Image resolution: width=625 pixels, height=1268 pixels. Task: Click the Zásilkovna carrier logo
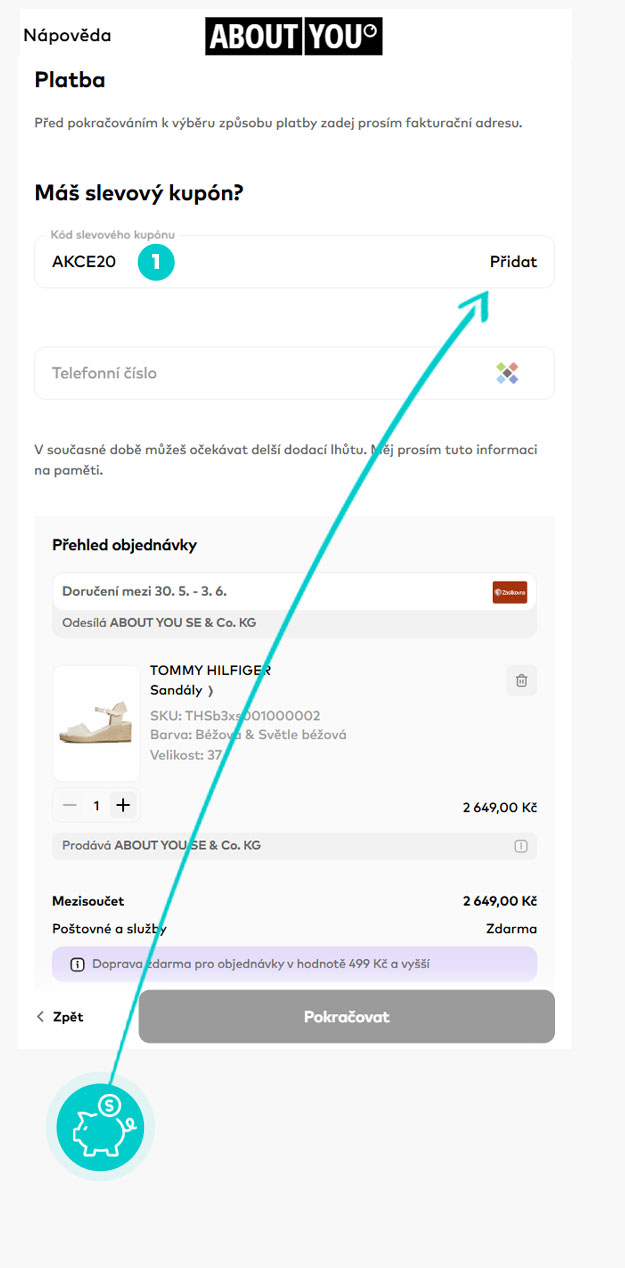click(x=510, y=592)
